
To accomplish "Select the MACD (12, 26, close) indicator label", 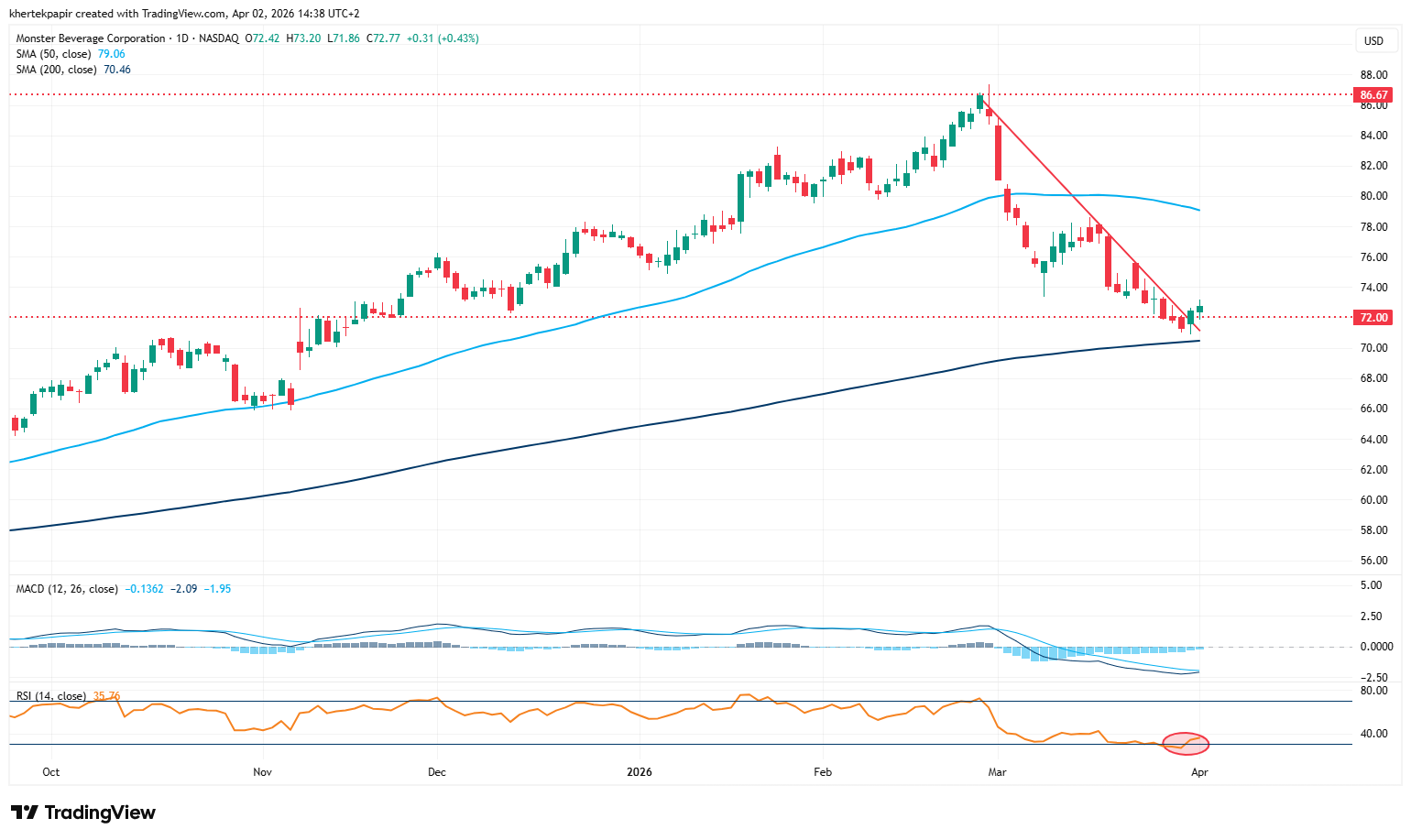I will pyautogui.click(x=67, y=589).
